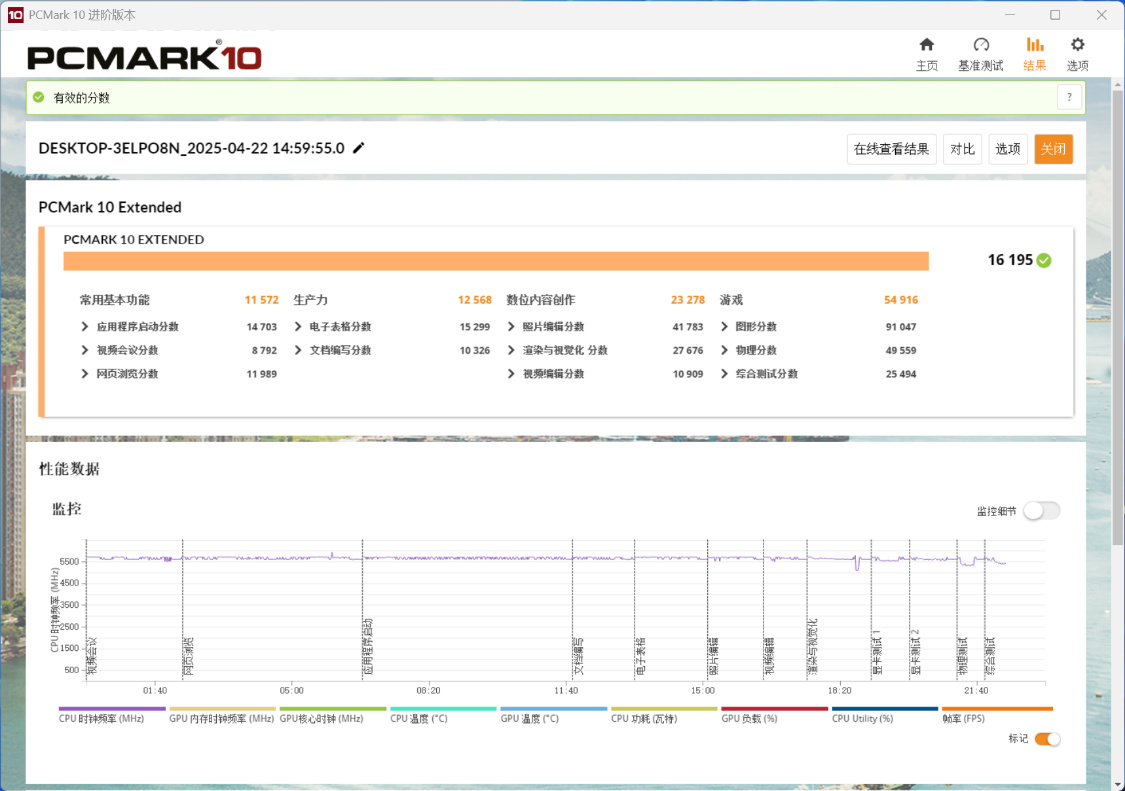Click the 91 047 图形分数 value
This screenshot has height=791, width=1125.
[x=900, y=327]
